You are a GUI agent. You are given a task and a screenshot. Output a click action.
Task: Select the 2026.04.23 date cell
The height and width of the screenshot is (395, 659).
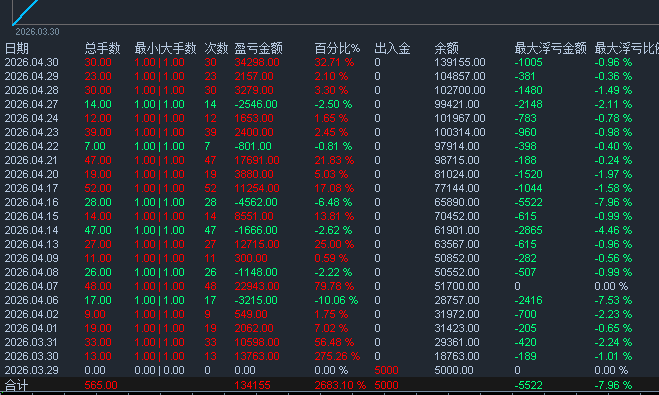pyautogui.click(x=32, y=132)
